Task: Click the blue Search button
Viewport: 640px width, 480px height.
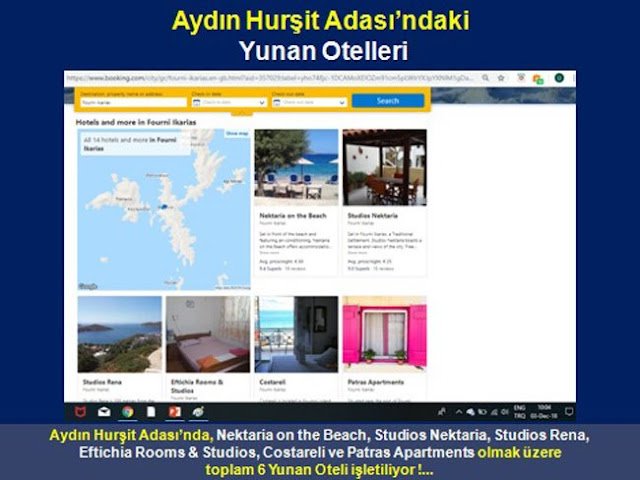Action: pos(388,101)
